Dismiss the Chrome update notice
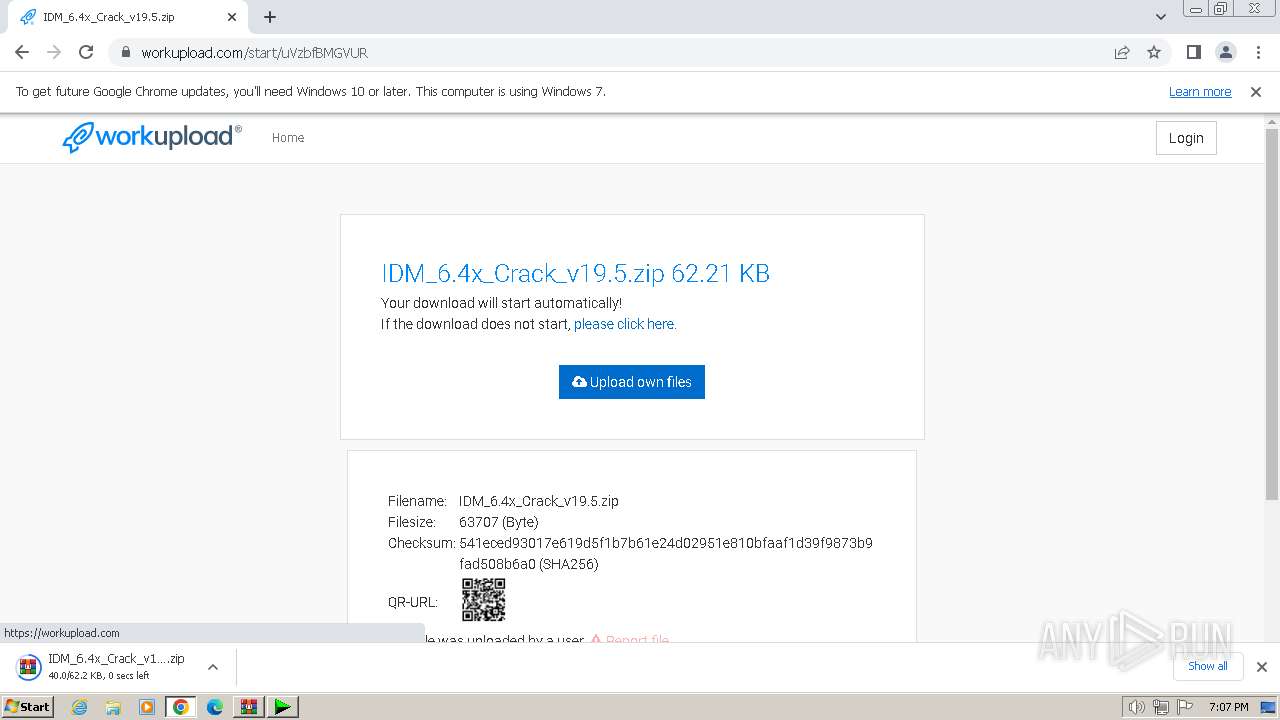This screenshot has width=1280, height=720. 1256,92
